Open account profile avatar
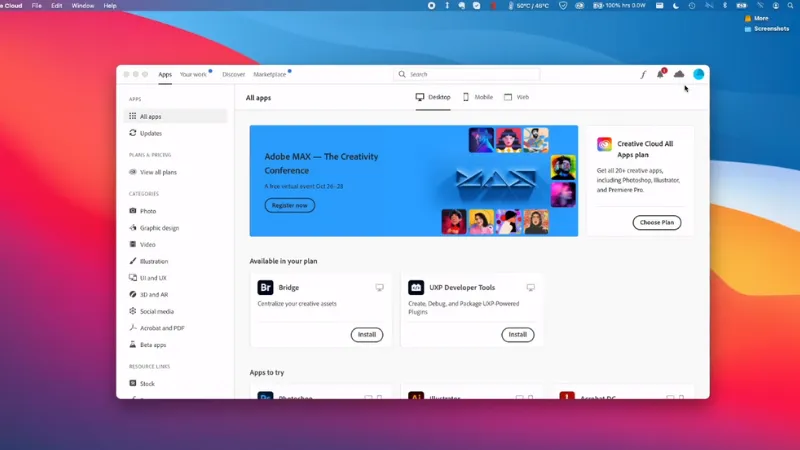The width and height of the screenshot is (800, 450). pos(698,74)
